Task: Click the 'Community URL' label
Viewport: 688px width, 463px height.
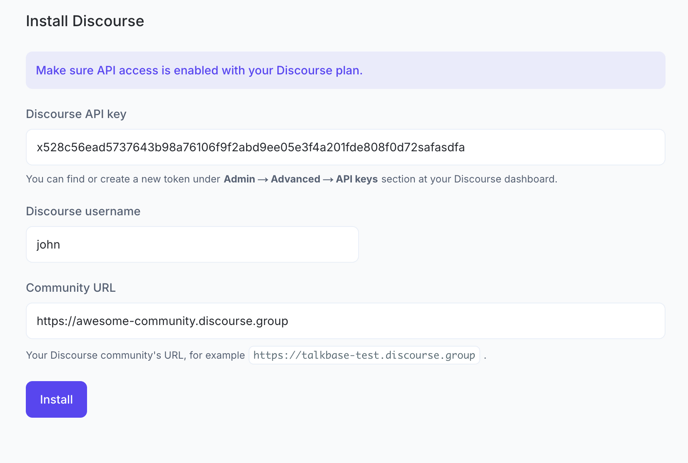Action: 71,287
